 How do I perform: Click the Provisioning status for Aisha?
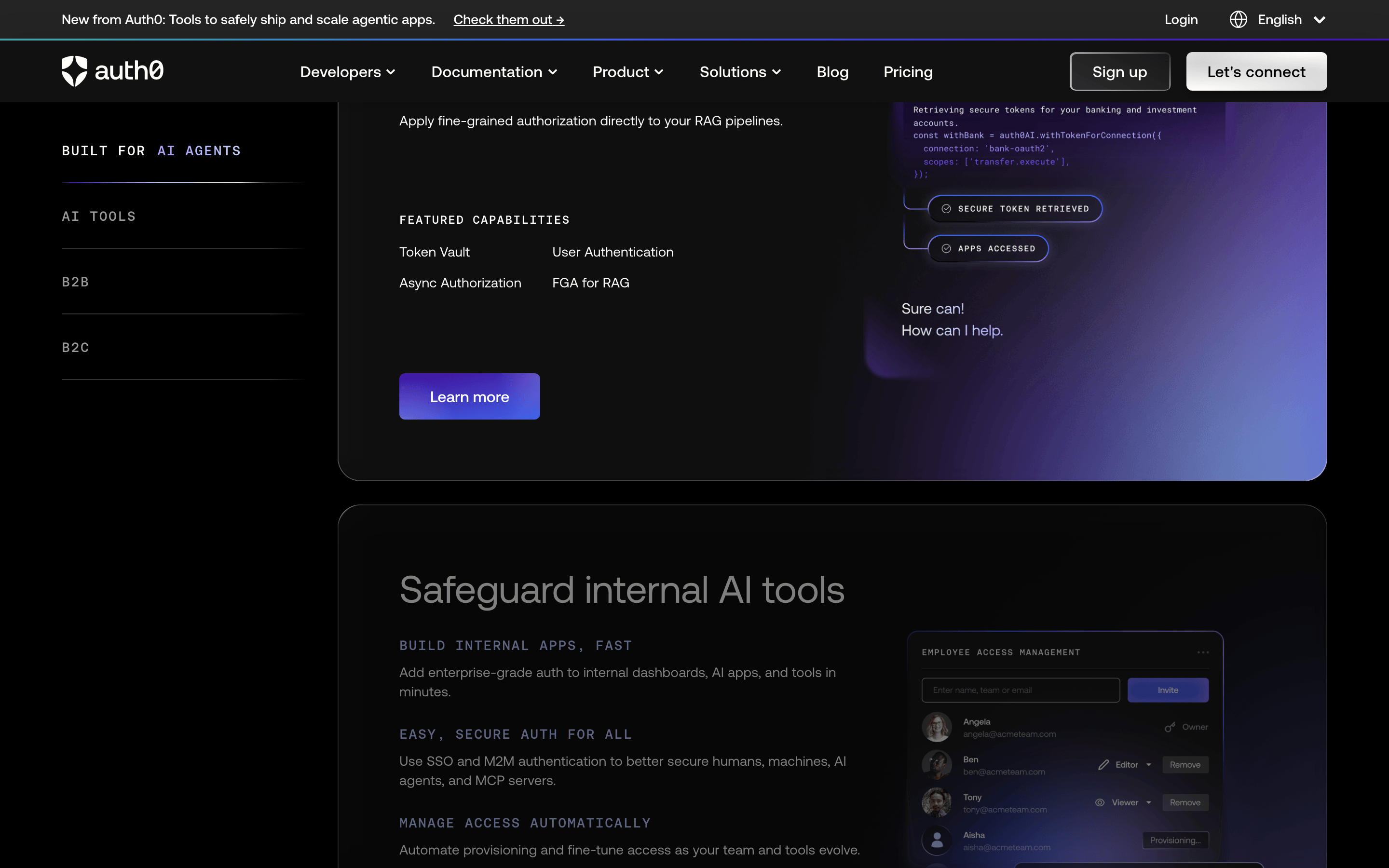tap(1175, 841)
